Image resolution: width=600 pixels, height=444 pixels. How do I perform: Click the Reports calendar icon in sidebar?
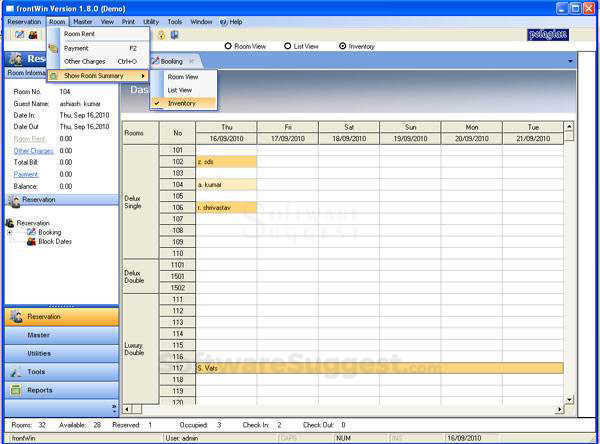[x=16, y=390]
